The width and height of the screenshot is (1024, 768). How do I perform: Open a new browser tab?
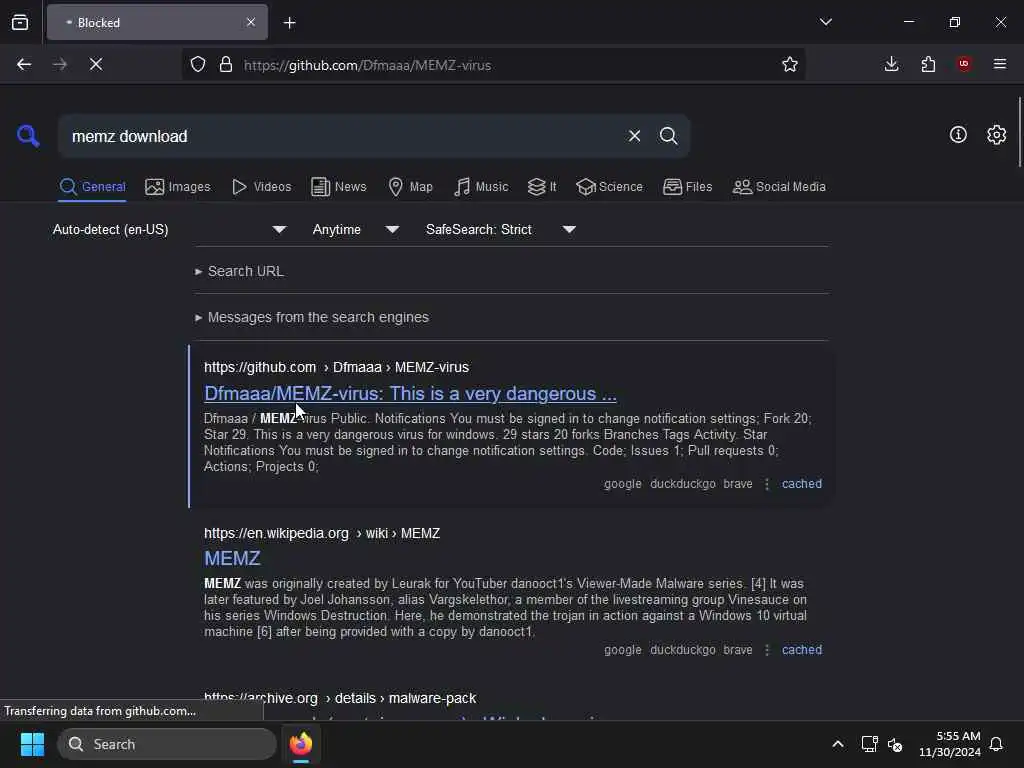(x=290, y=23)
